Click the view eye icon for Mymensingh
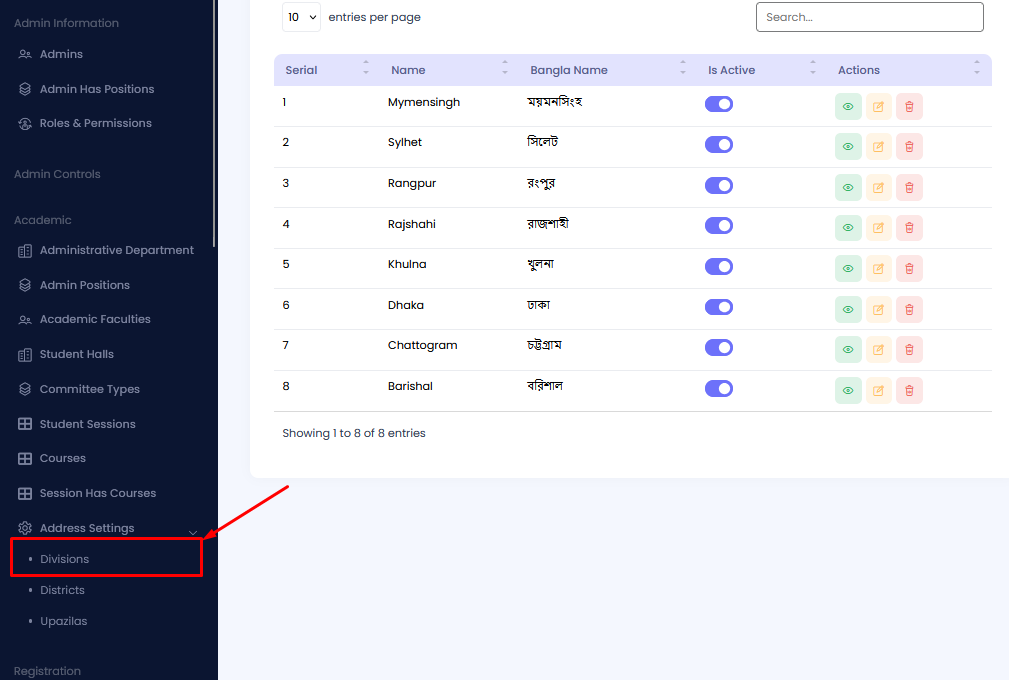Viewport: 1009px width, 680px height. (848, 106)
